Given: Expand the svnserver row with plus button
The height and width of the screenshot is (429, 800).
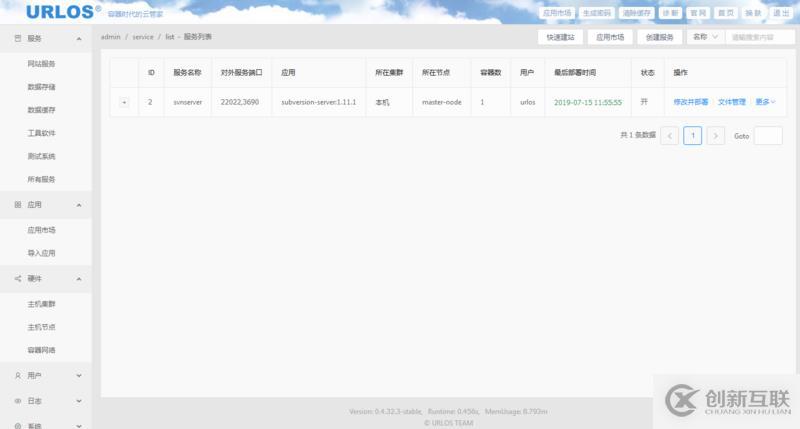Looking at the screenshot, I should (x=124, y=102).
